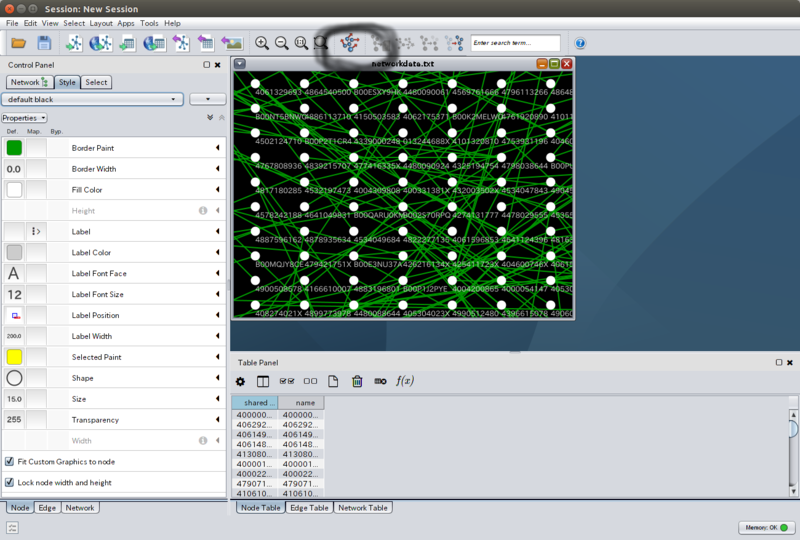Export network toolbar icon
This screenshot has width=800, height=540.
(x=181, y=43)
